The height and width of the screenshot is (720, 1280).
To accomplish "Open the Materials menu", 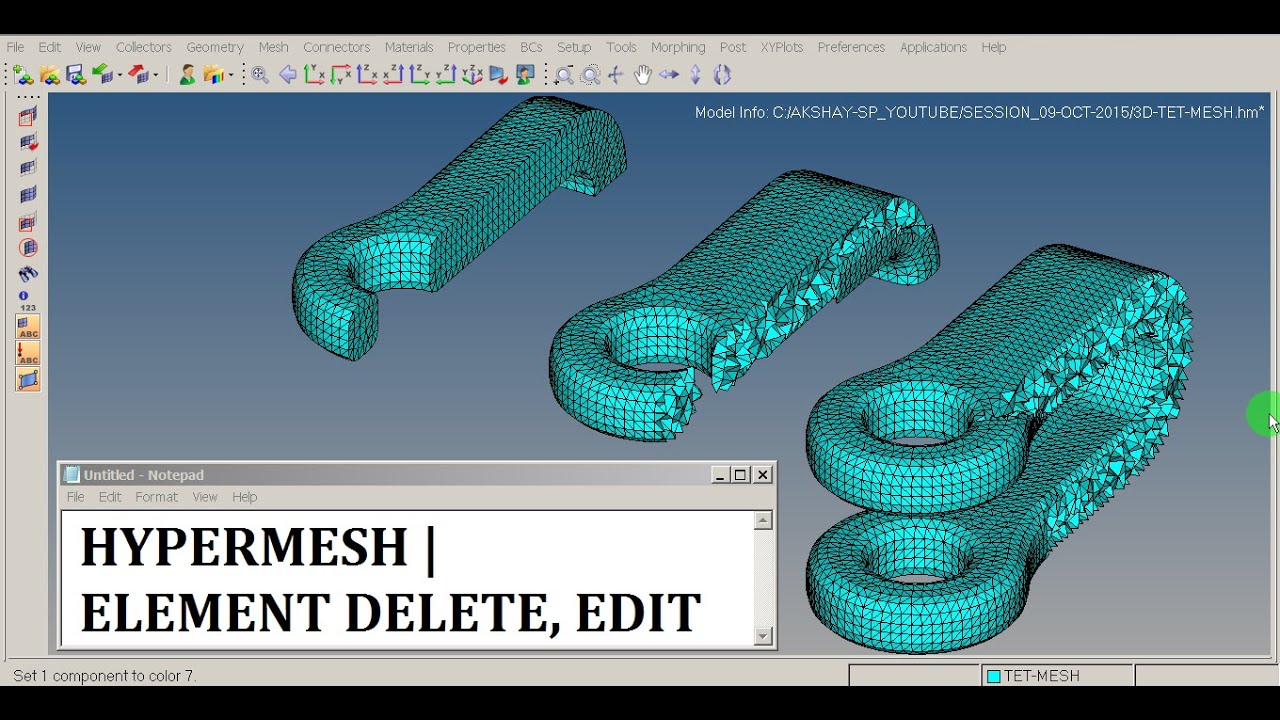I will tap(409, 47).
